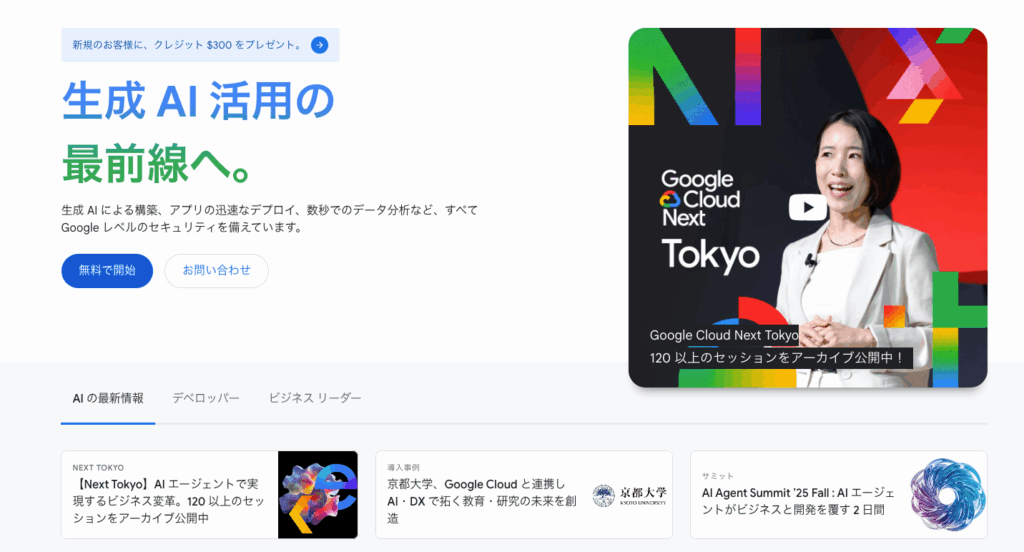
Task: Click the NEXT TOKYO card label
Action: tap(98, 468)
